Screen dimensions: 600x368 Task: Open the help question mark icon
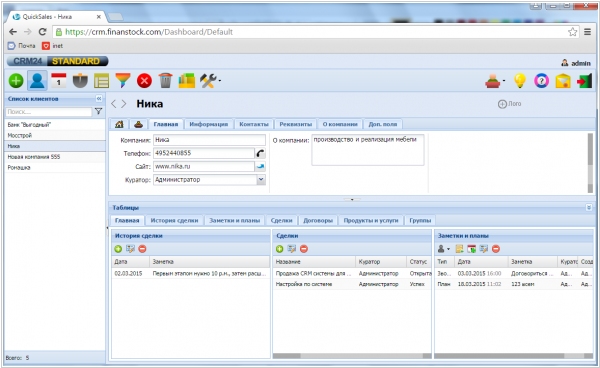tap(541, 81)
